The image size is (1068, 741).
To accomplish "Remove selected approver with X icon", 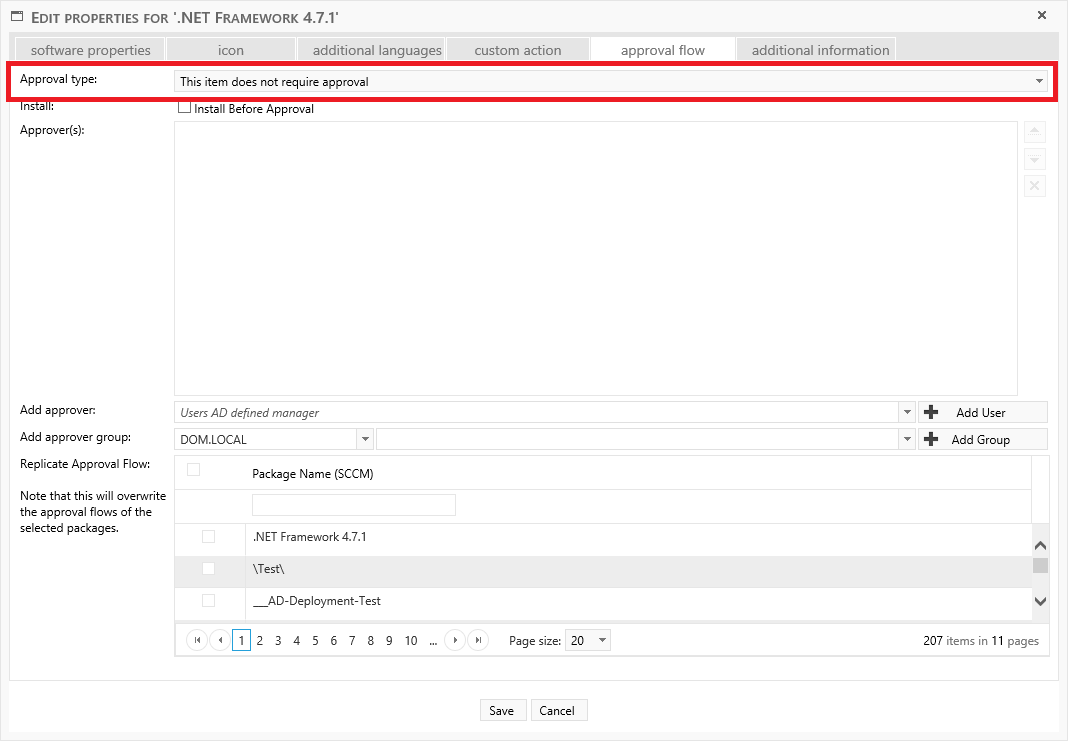I will [x=1035, y=186].
